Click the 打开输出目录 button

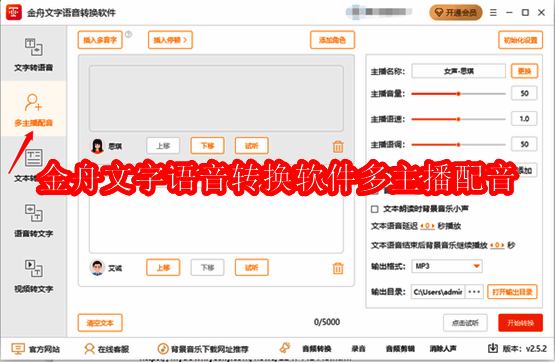[512, 292]
